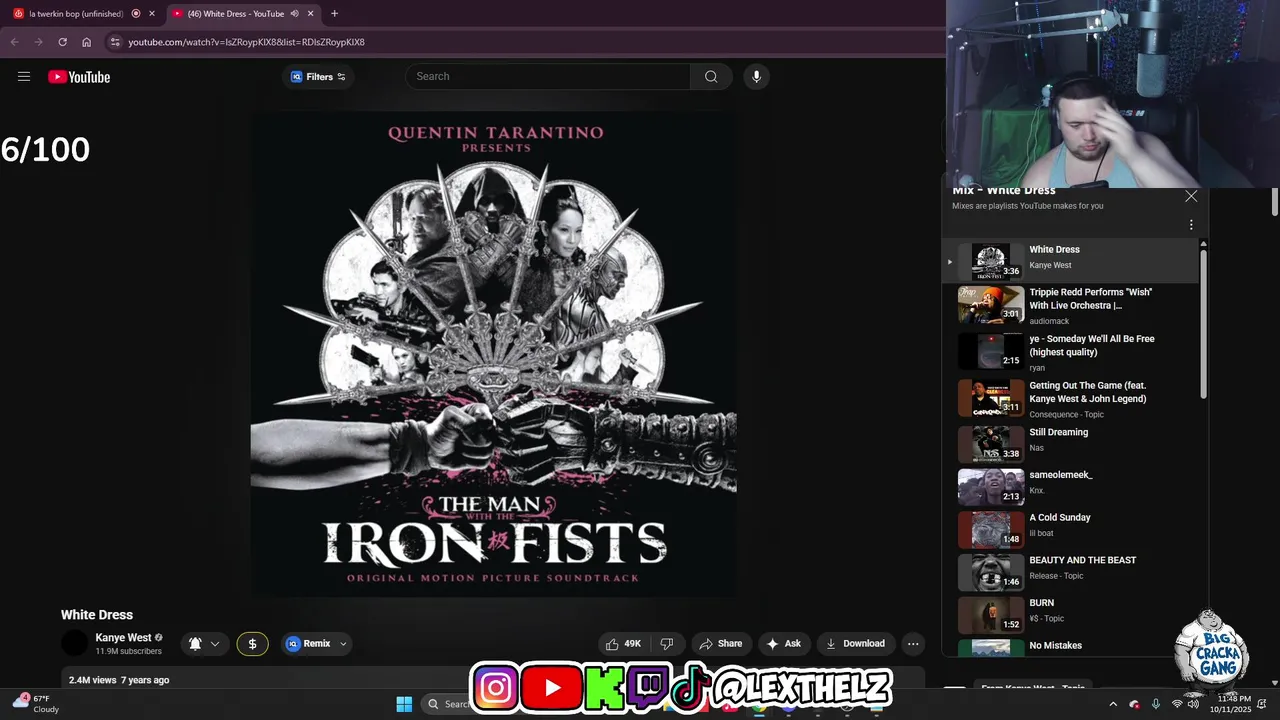This screenshot has height=720, width=1280.
Task: Play Trippie Redd Performs 'Wish' video
Action: coord(1070,305)
